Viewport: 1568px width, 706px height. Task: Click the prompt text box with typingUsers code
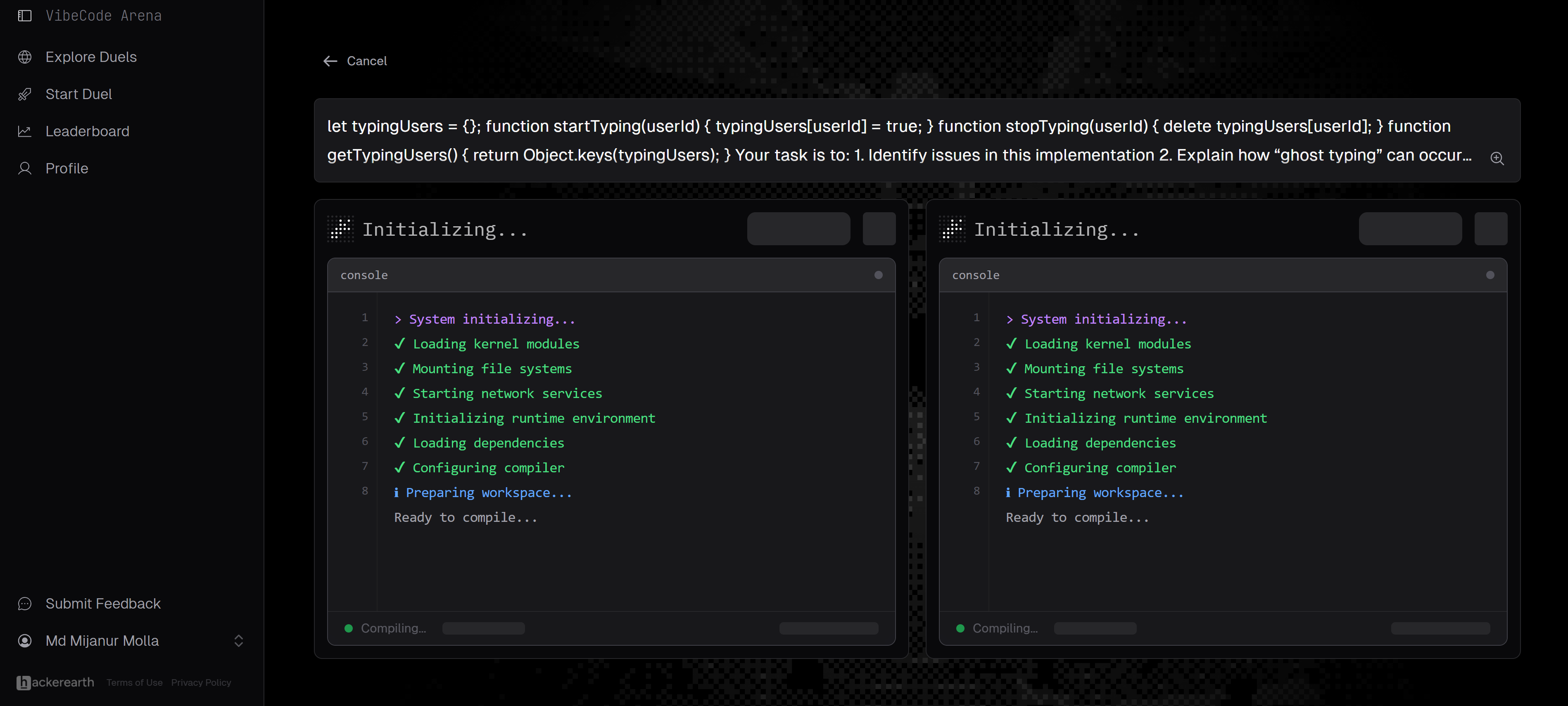917,141
